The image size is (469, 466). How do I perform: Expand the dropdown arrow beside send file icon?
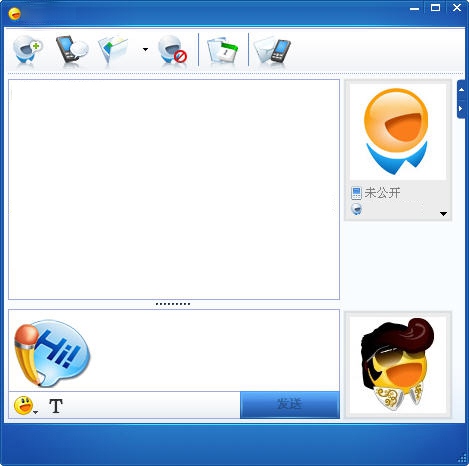click(x=145, y=49)
